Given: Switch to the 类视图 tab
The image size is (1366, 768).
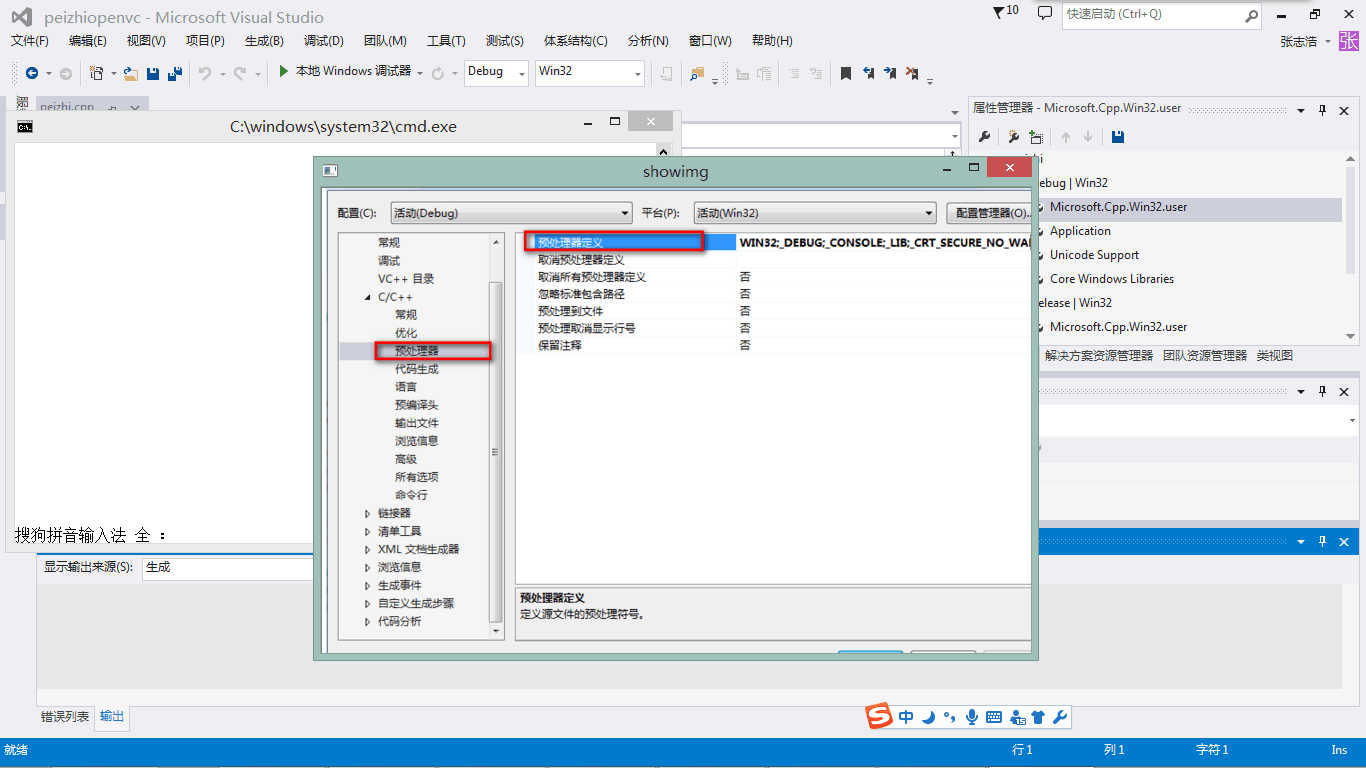Looking at the screenshot, I should tap(1275, 355).
